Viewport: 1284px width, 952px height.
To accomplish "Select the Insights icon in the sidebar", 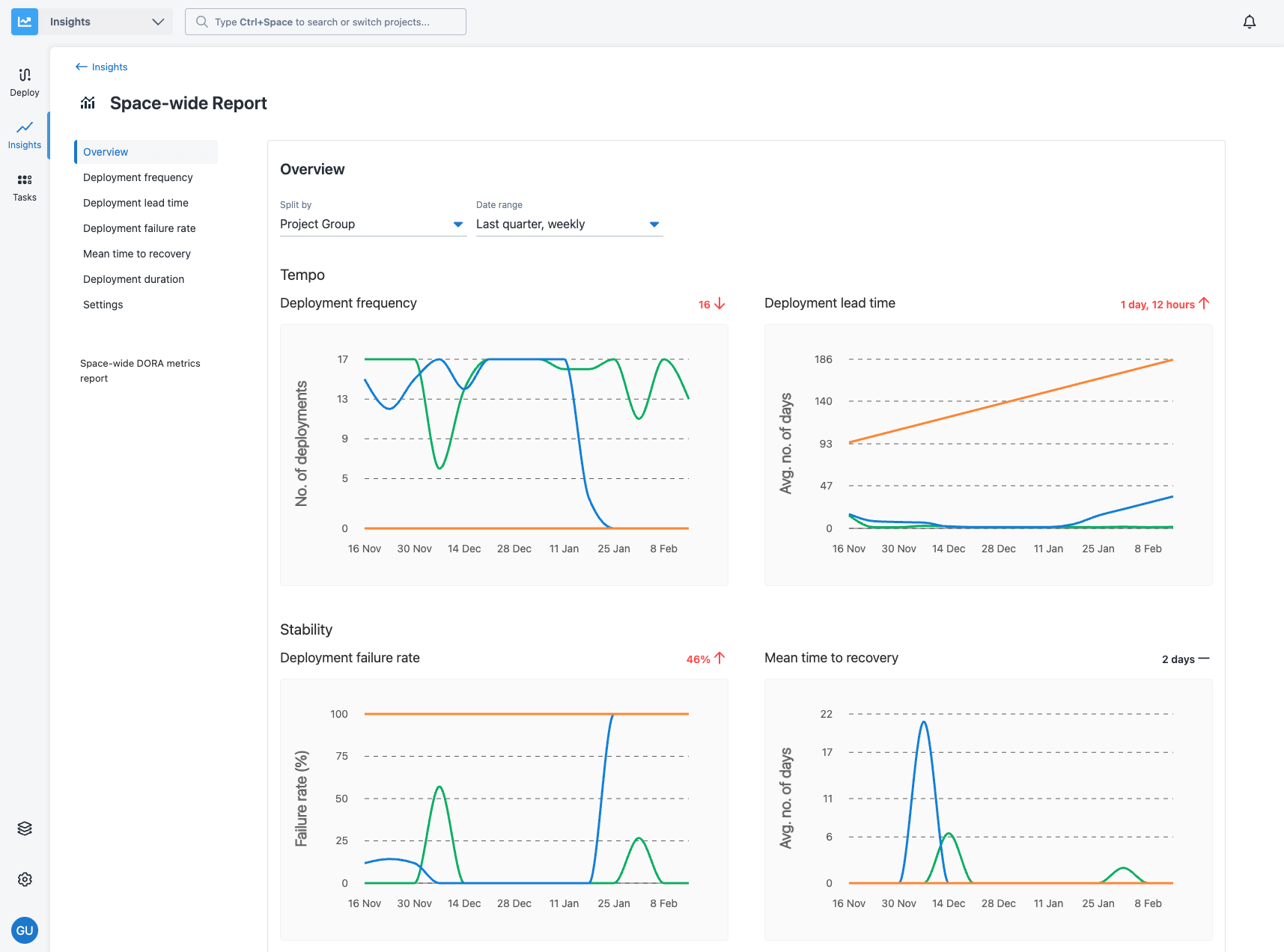I will [x=24, y=135].
